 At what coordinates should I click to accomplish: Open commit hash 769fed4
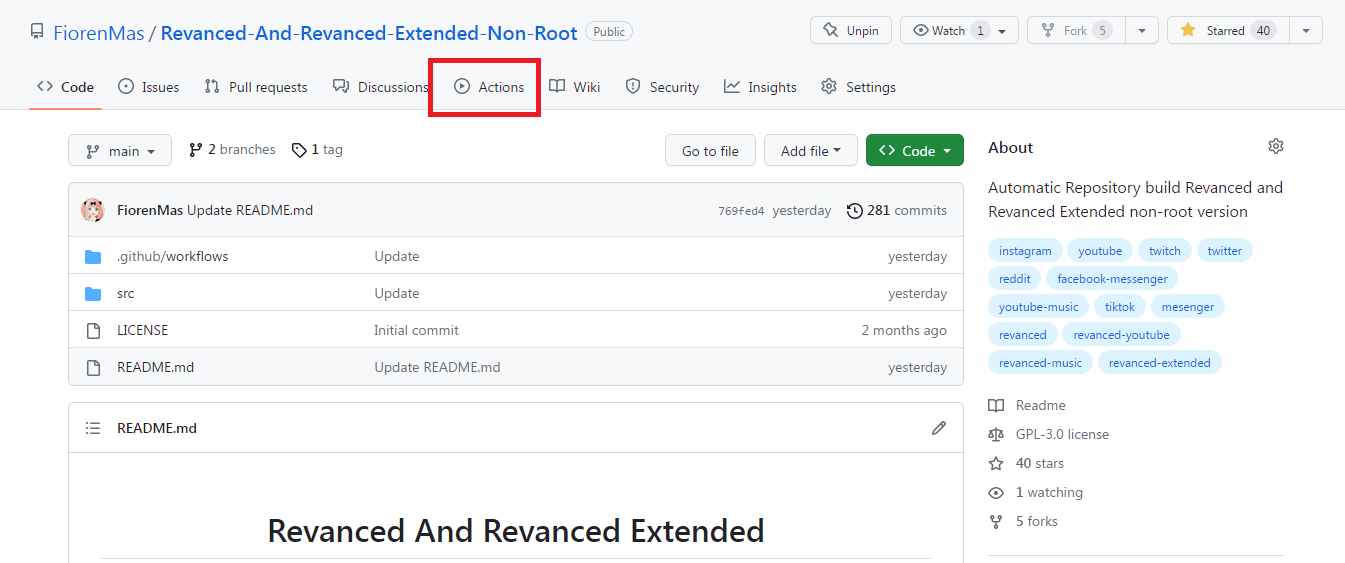tap(740, 211)
